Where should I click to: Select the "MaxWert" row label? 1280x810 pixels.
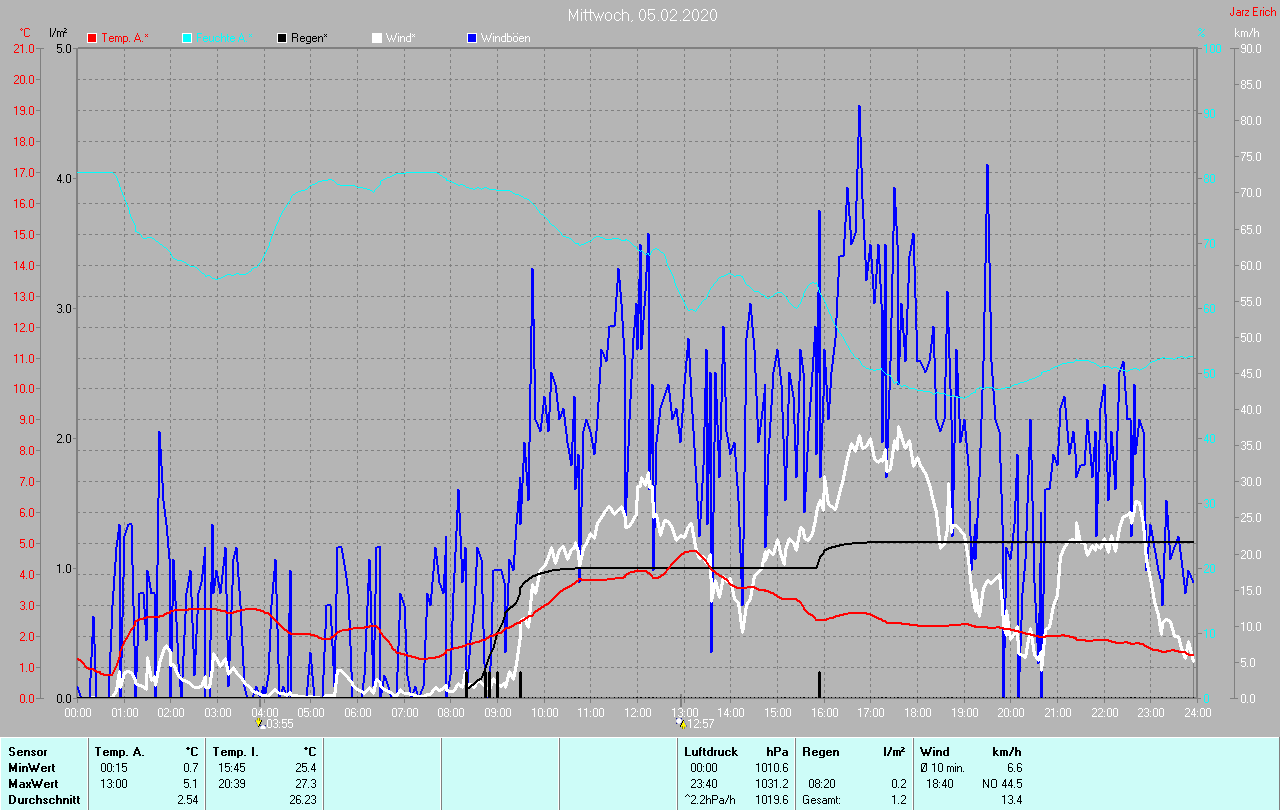32,784
